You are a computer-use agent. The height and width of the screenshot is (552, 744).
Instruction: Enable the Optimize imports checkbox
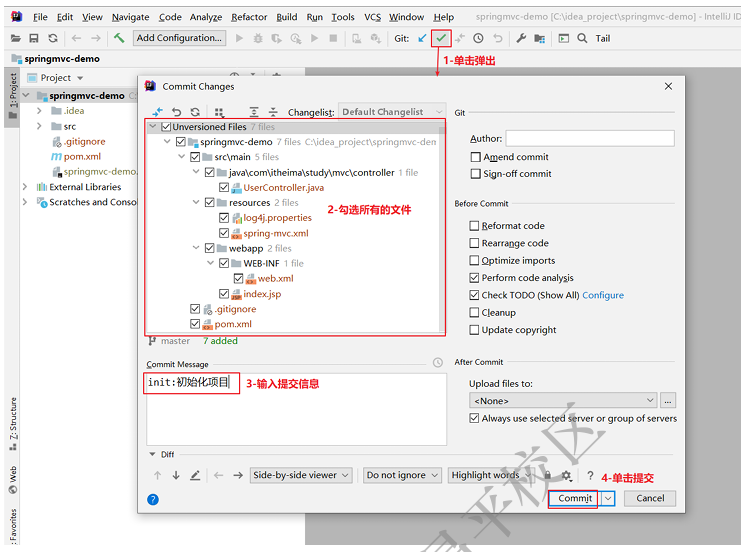tap(474, 260)
